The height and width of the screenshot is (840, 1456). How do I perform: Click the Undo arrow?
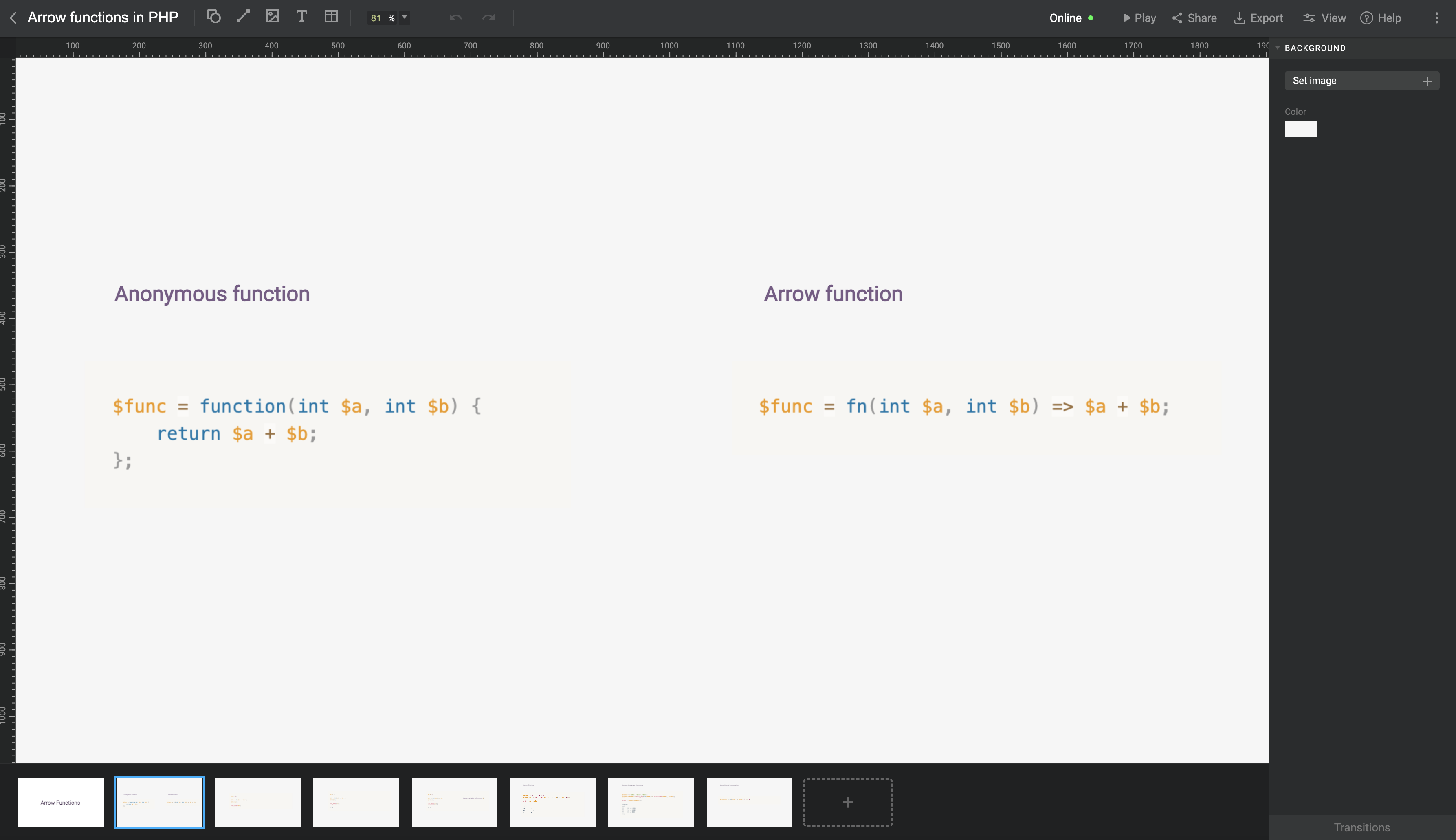tap(456, 18)
